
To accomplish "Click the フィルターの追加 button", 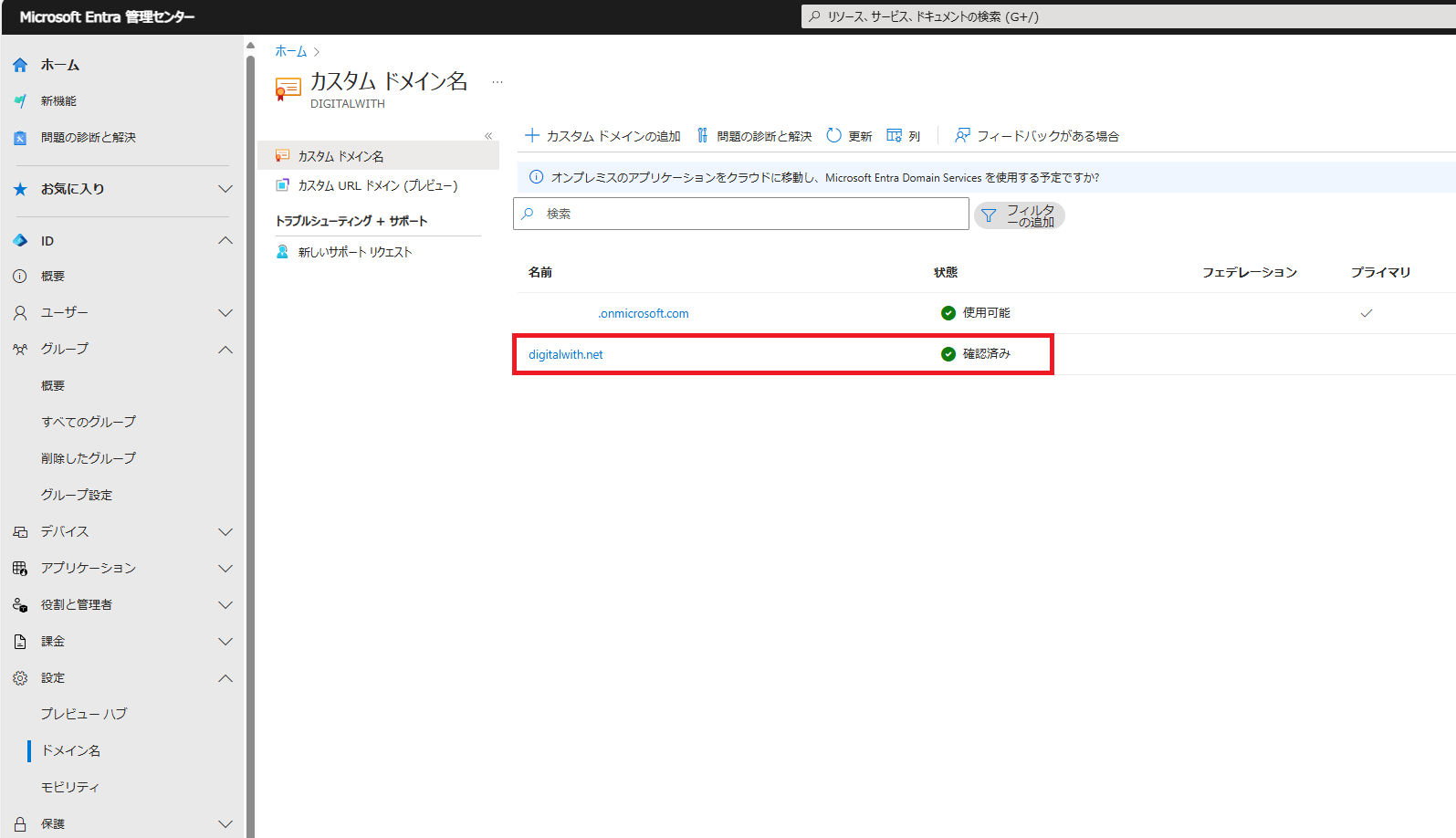I will click(x=1020, y=215).
